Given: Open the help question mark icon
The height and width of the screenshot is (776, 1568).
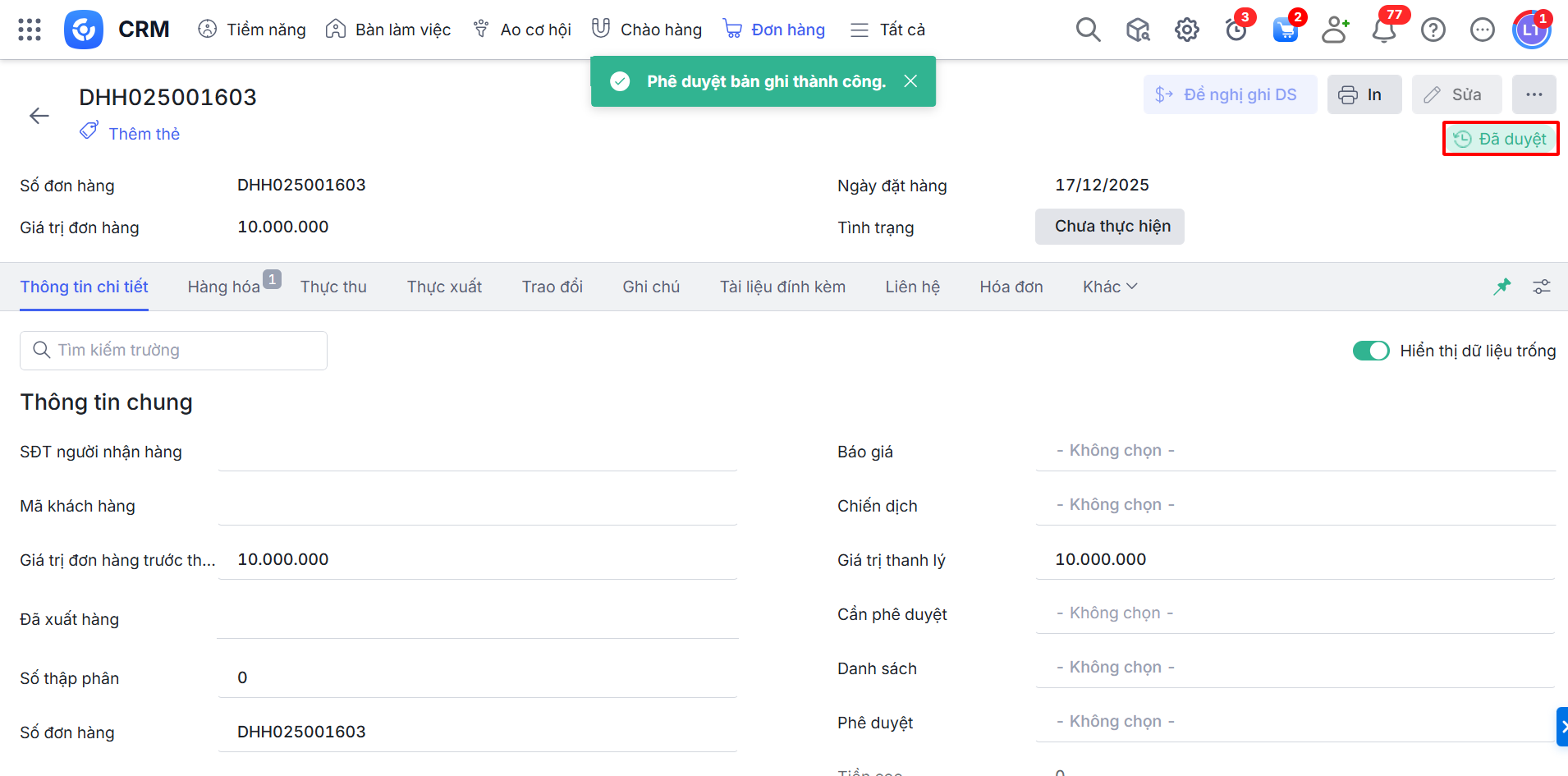Looking at the screenshot, I should [x=1433, y=30].
